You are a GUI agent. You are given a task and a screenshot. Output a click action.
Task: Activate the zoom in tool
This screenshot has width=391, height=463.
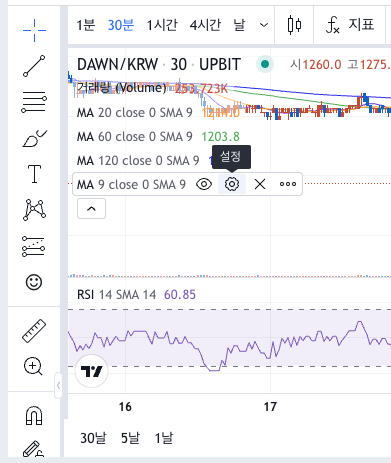click(x=33, y=366)
